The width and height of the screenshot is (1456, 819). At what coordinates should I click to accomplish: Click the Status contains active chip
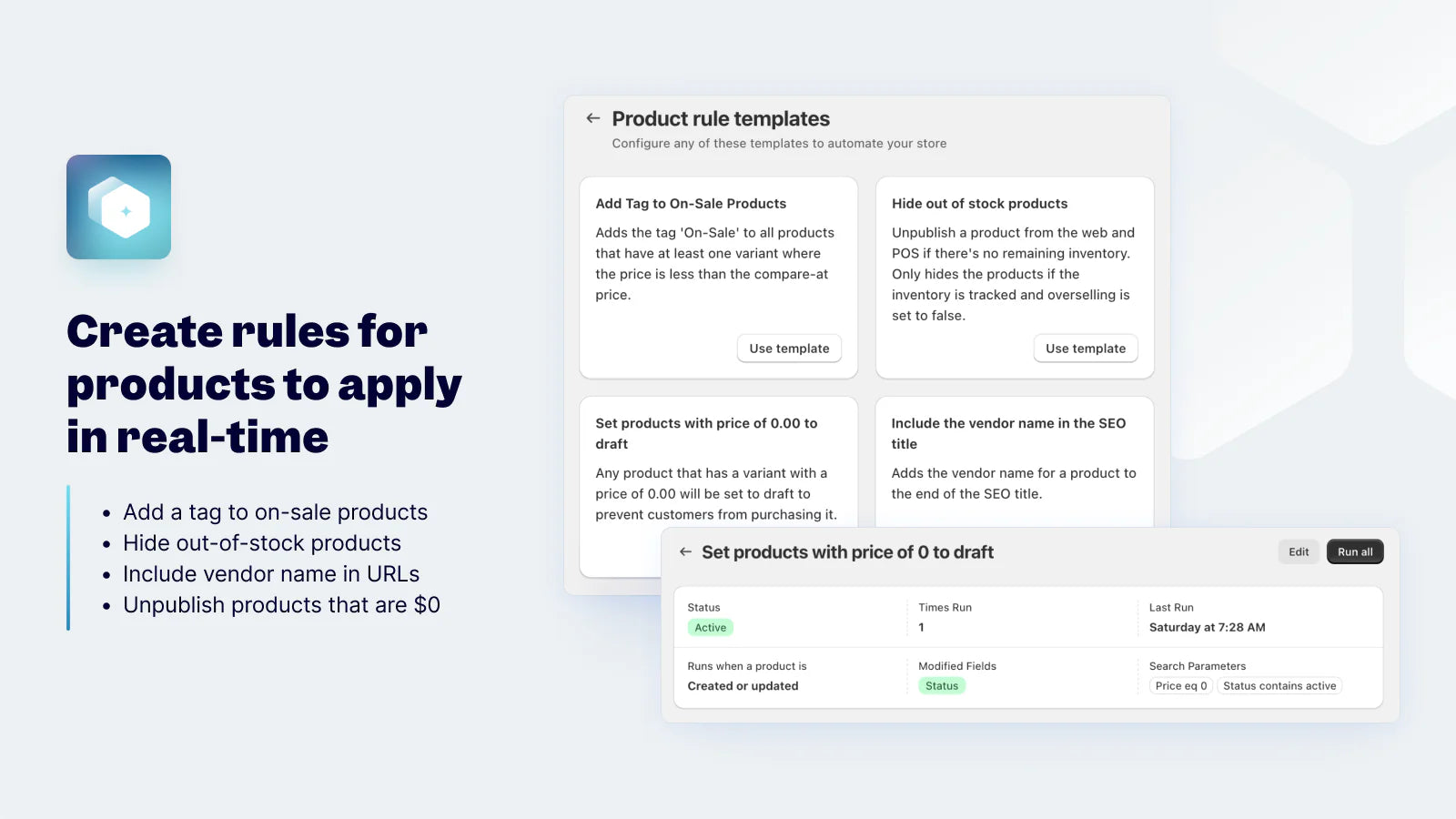1279,686
